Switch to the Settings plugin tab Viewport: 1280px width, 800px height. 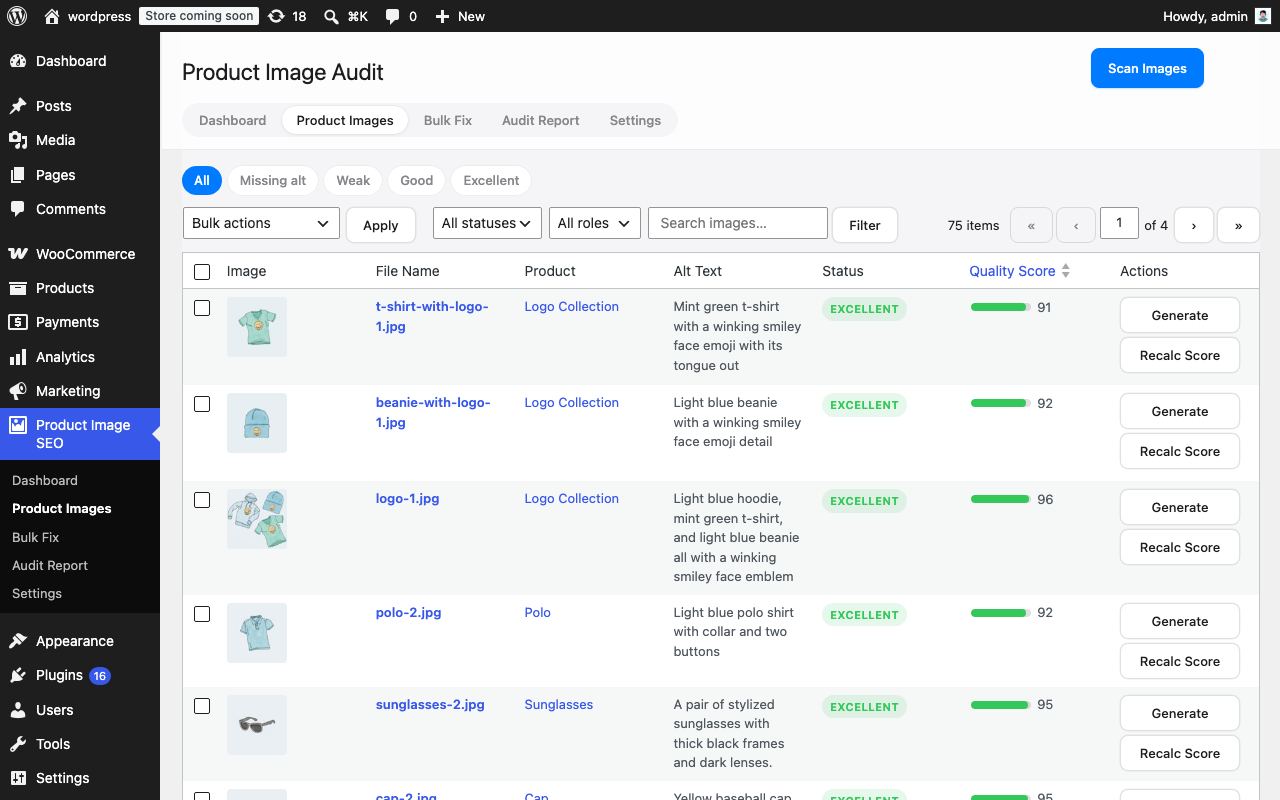(x=635, y=120)
